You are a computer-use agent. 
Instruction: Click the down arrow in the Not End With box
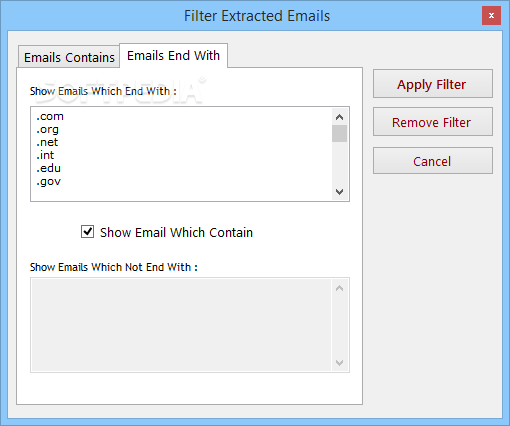(x=339, y=363)
